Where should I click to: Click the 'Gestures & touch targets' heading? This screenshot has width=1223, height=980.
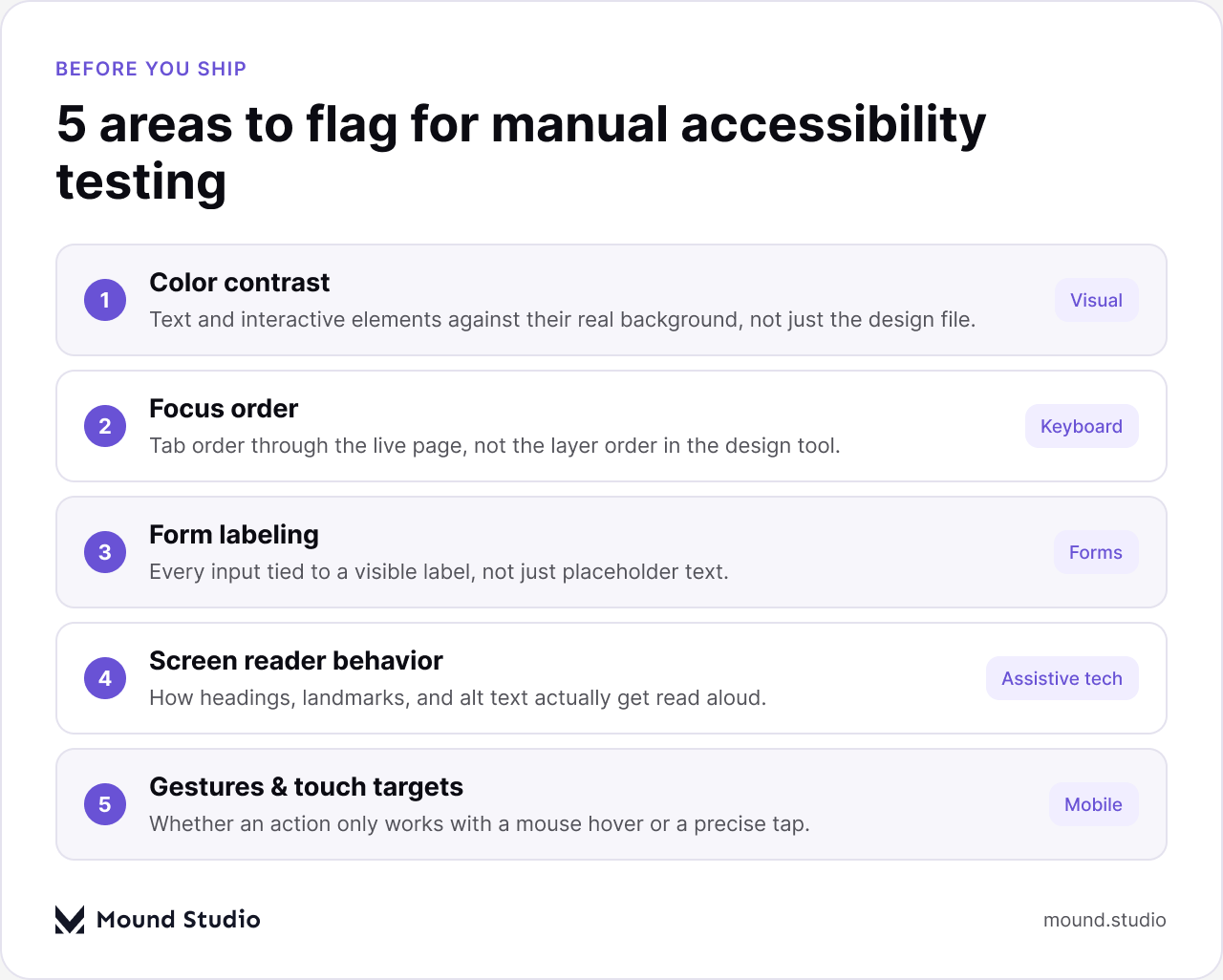(x=307, y=787)
